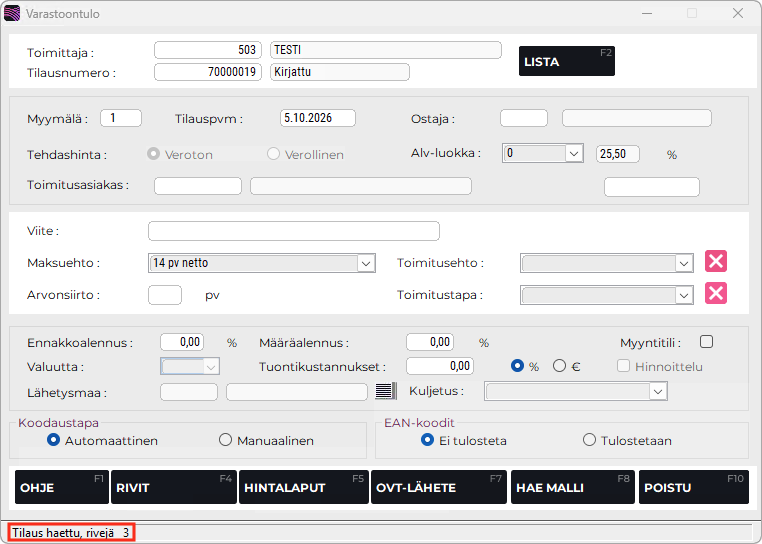Close the Varastoontulo window
762x544 pixels.
pyautogui.click(x=738, y=13)
